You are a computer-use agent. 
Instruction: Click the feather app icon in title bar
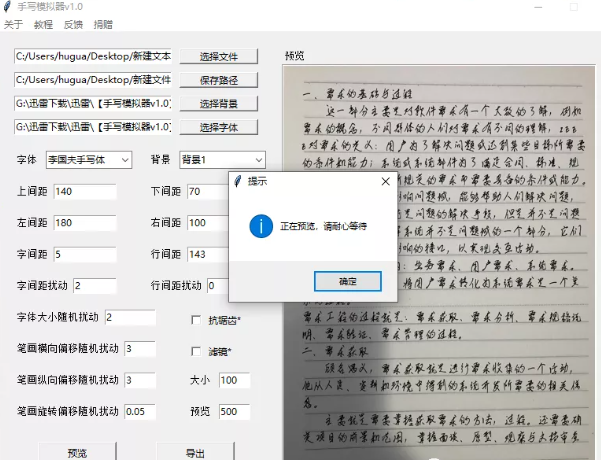[8, 7]
